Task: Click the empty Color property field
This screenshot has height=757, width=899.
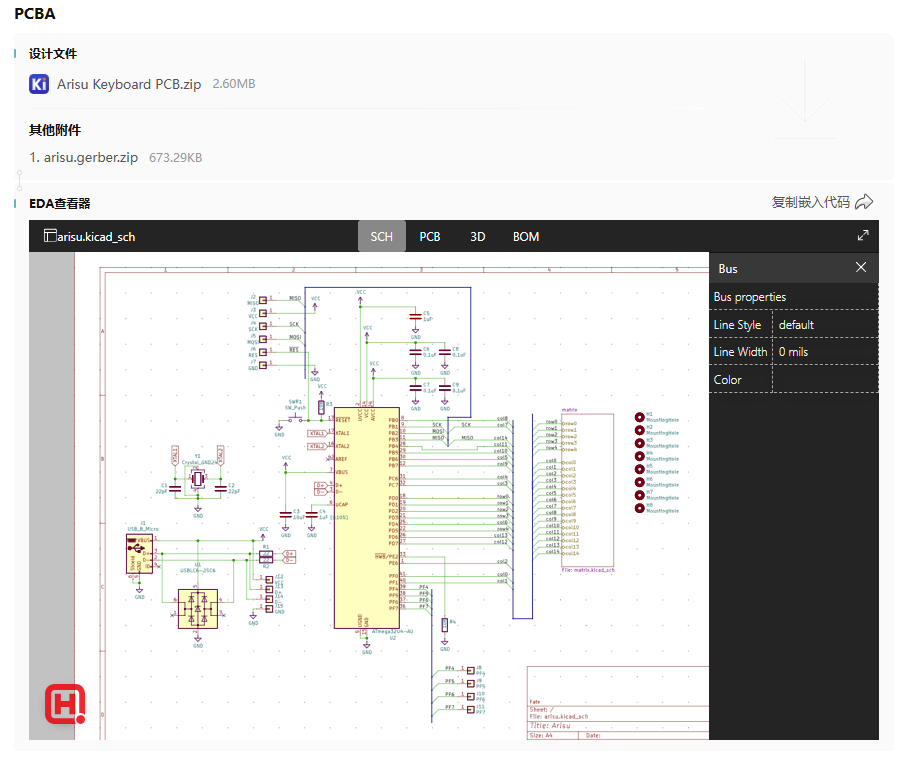Action: click(824, 380)
